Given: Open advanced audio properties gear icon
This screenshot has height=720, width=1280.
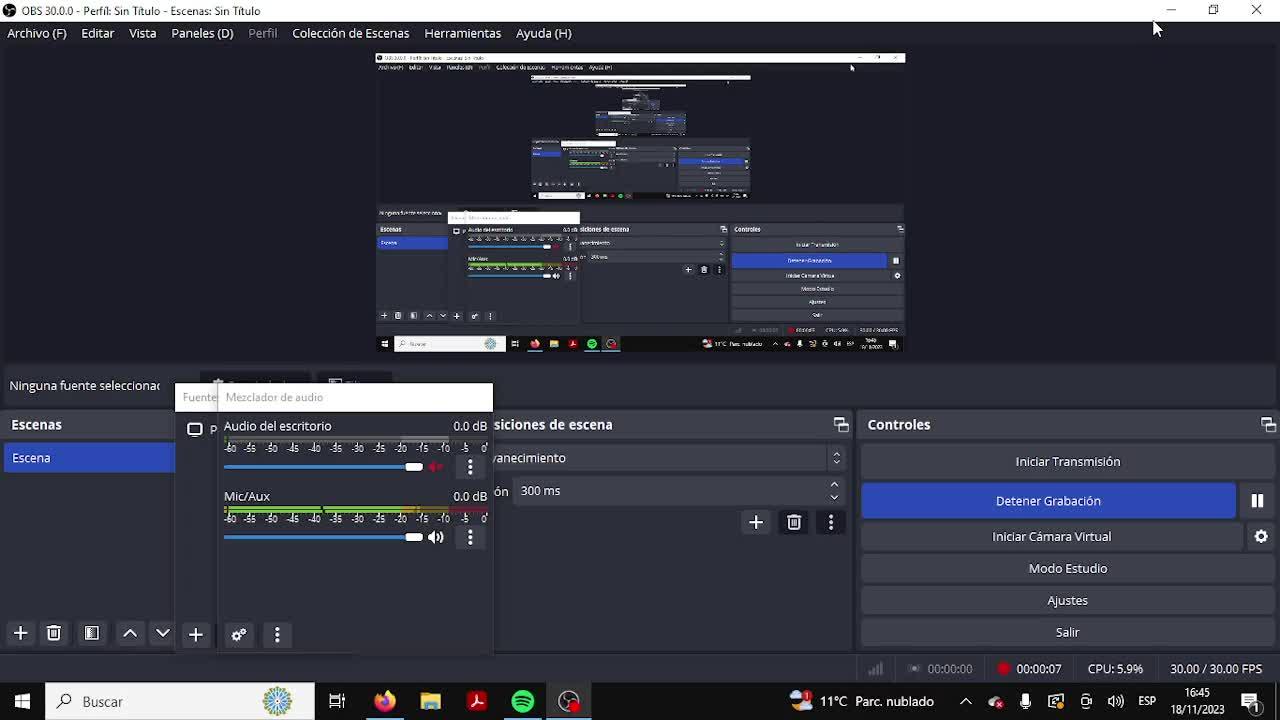Looking at the screenshot, I should click(239, 635).
